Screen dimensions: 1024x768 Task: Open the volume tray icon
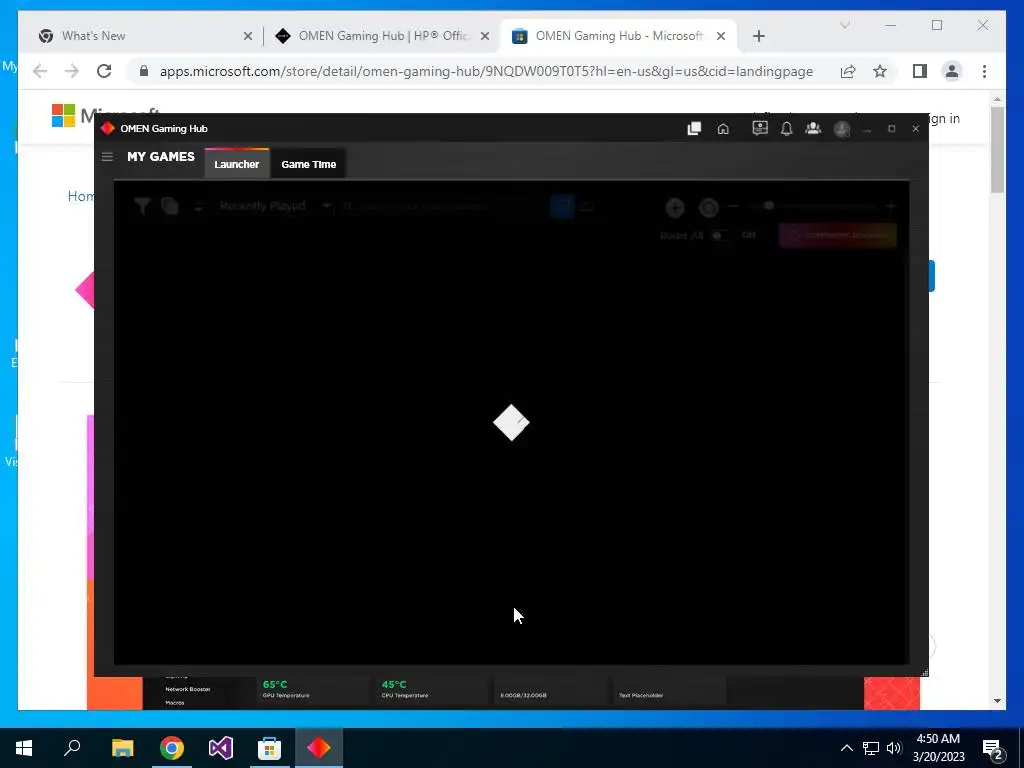[894, 748]
